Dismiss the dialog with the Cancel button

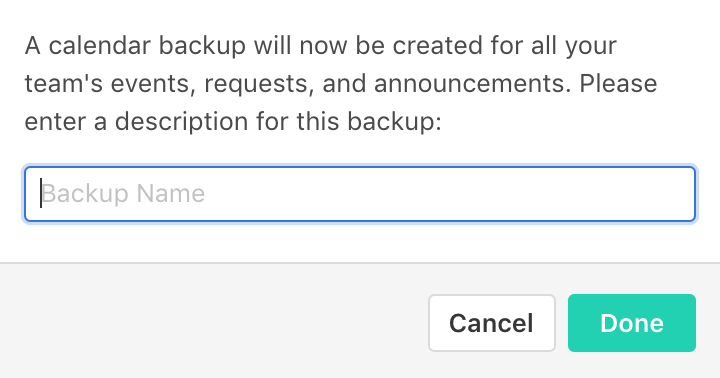click(492, 323)
